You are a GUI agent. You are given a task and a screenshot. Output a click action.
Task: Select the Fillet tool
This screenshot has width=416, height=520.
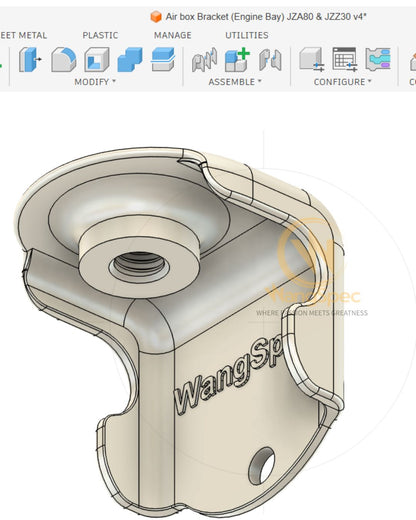point(63,60)
